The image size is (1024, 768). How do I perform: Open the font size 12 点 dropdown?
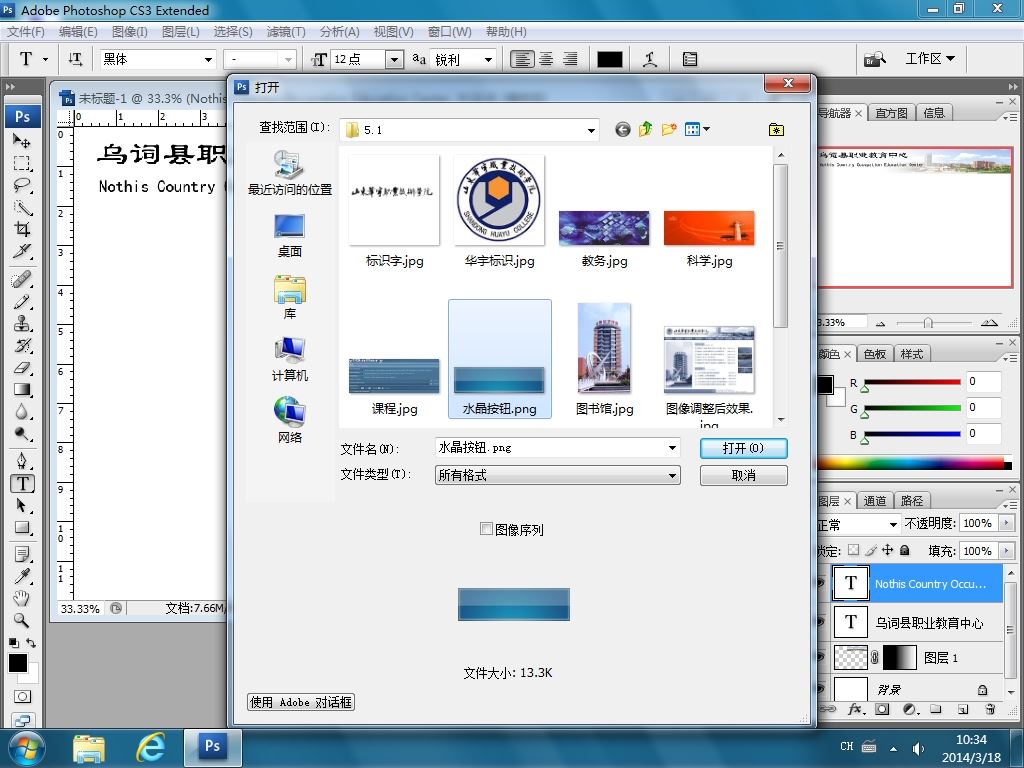(x=394, y=59)
